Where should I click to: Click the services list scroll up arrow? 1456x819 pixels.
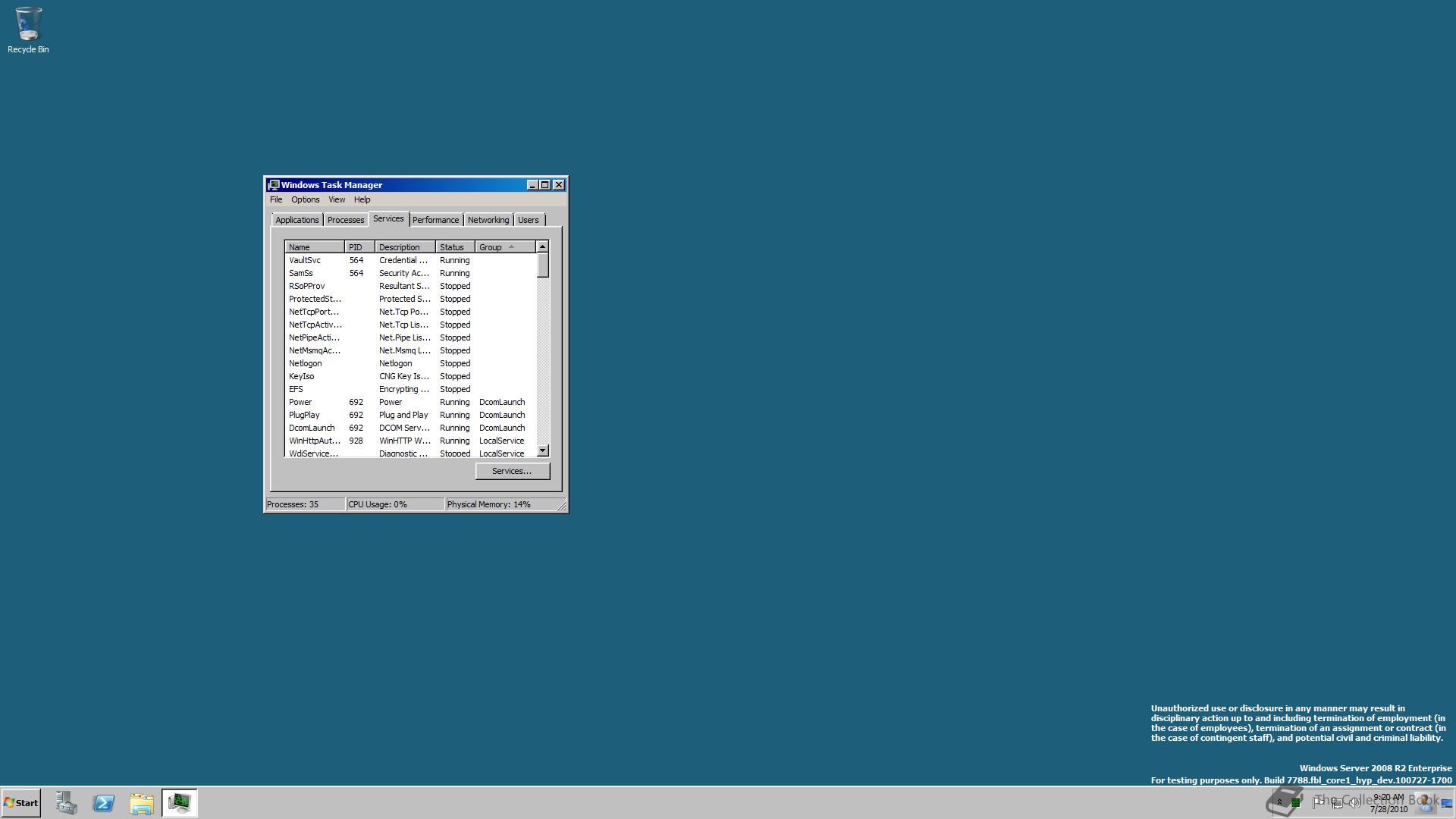(x=542, y=247)
